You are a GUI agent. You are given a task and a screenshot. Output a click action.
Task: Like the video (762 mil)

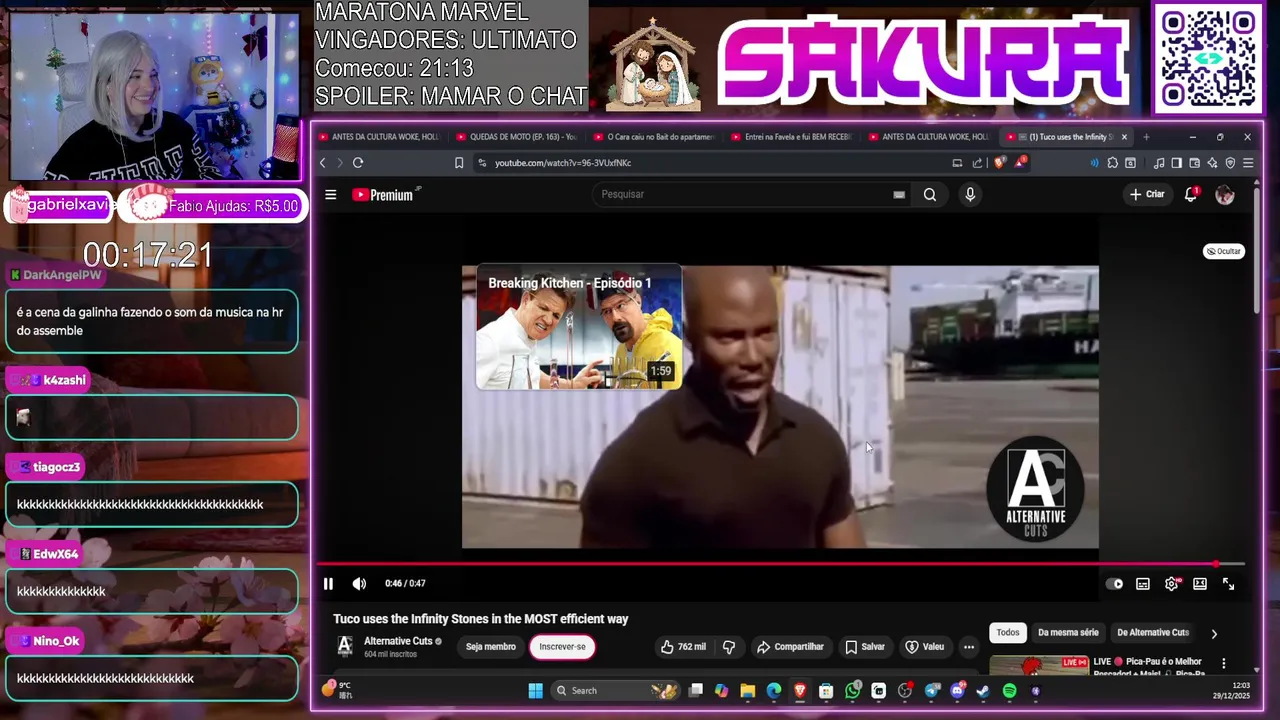pos(683,647)
